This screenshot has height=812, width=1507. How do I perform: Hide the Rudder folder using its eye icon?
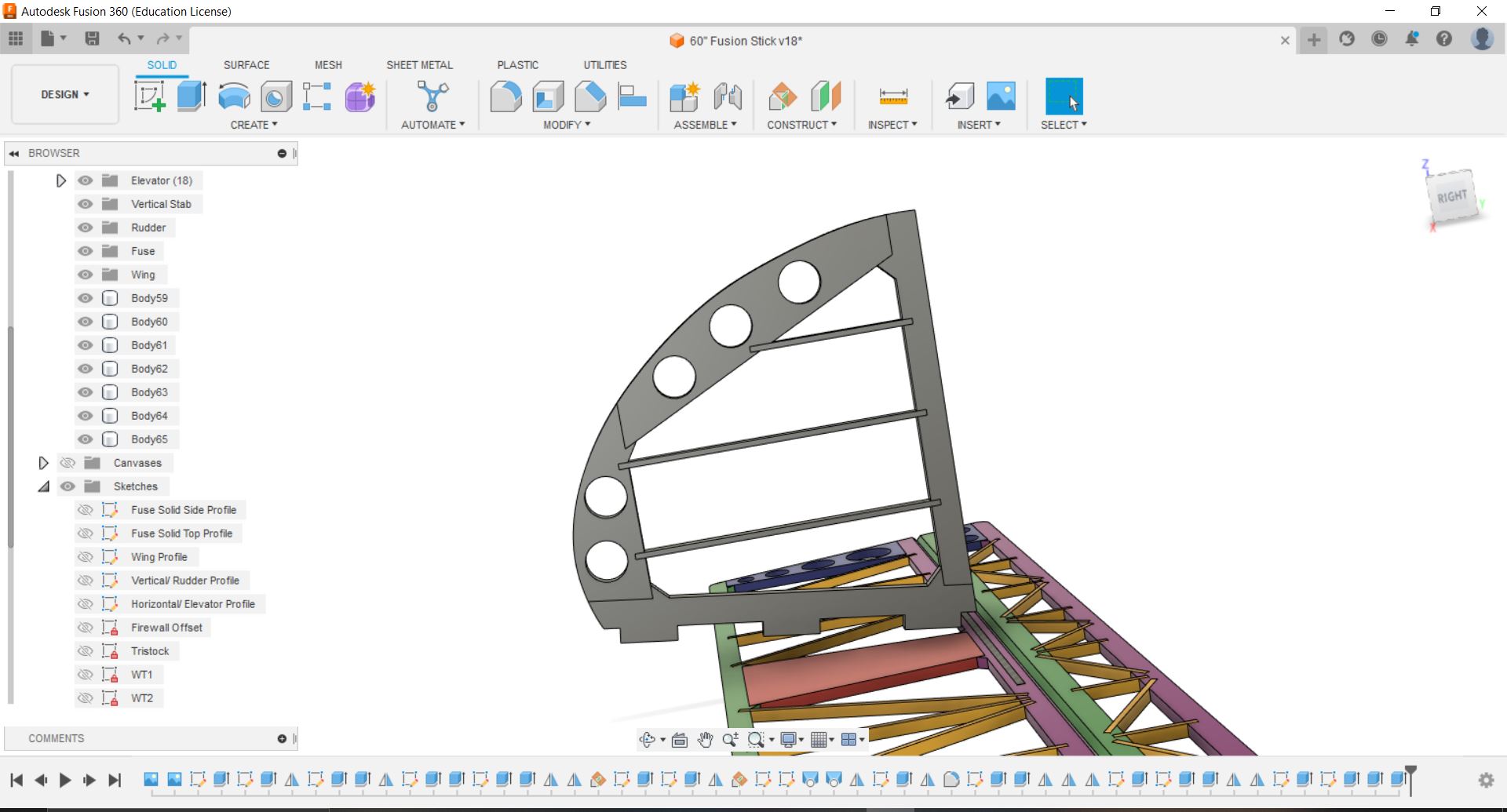tap(86, 228)
